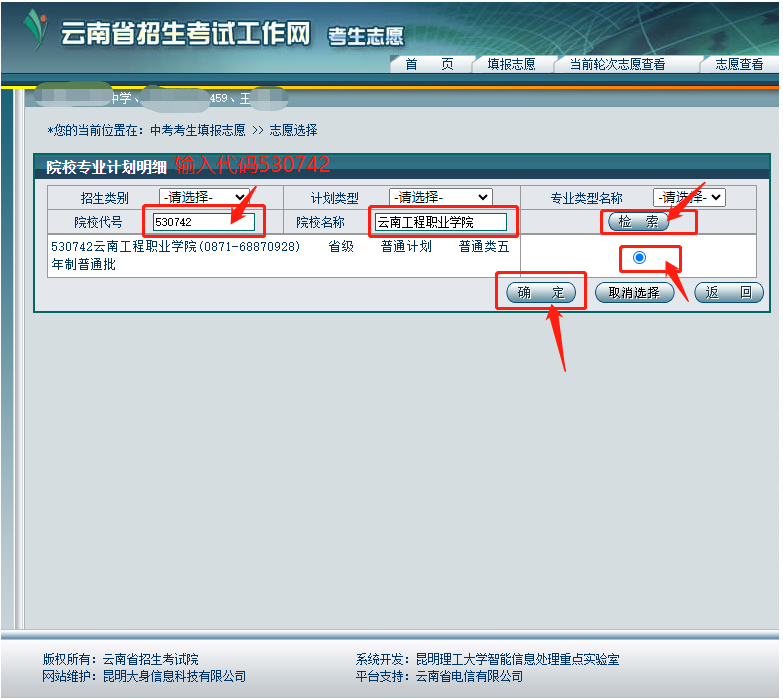Image resolution: width=783 pixels, height=698 pixels.
Task: Click the 中考考生填报志愿 breadcrumb
Action: [x=197, y=130]
